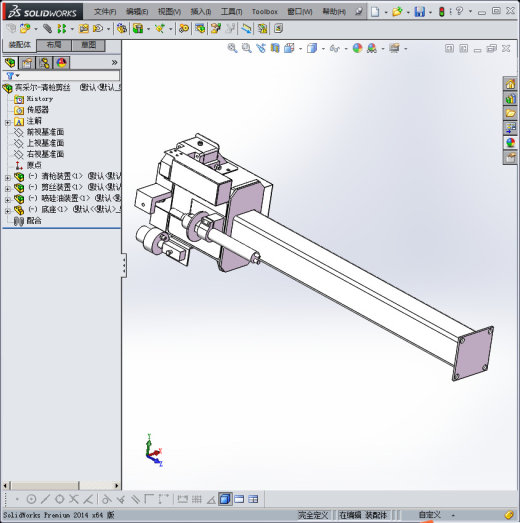Click the Reference Geometry icon
This screenshot has height=523, width=520.
160,29
